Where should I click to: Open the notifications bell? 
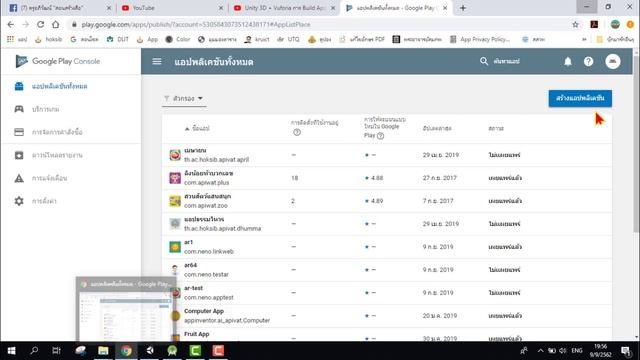568,62
